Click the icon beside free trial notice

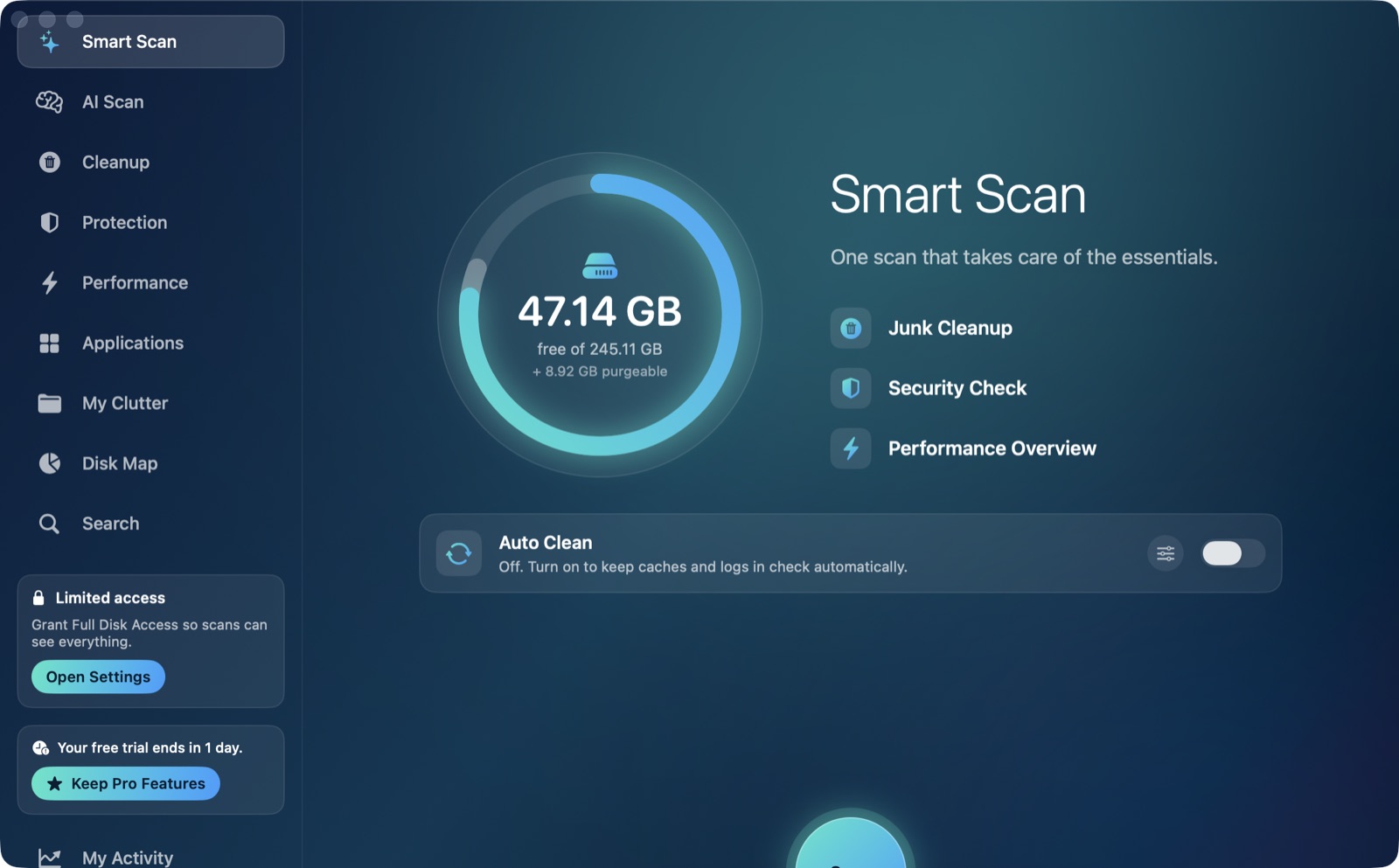[x=40, y=747]
